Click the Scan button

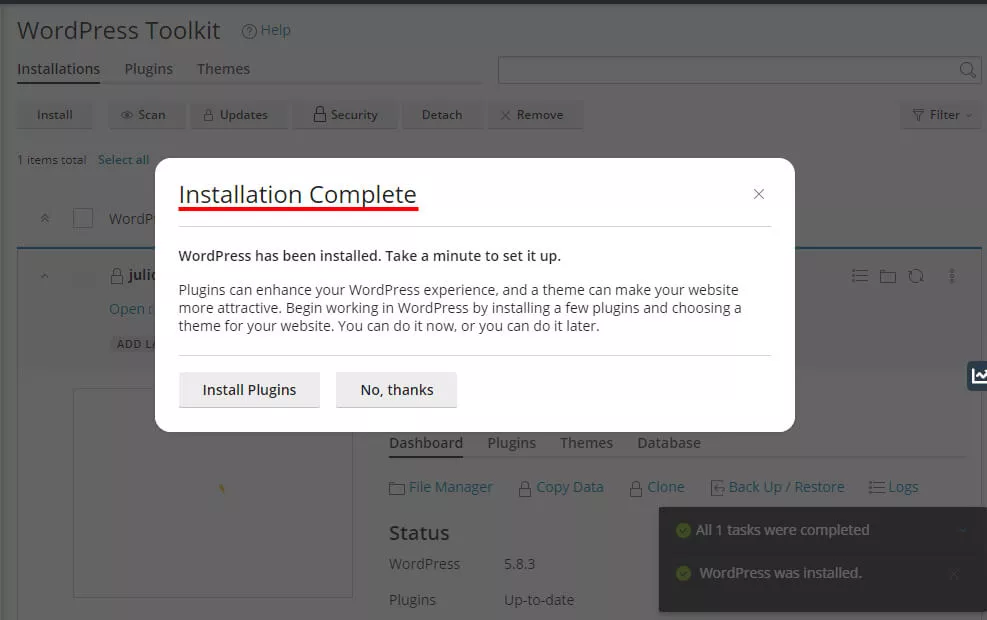(147, 115)
